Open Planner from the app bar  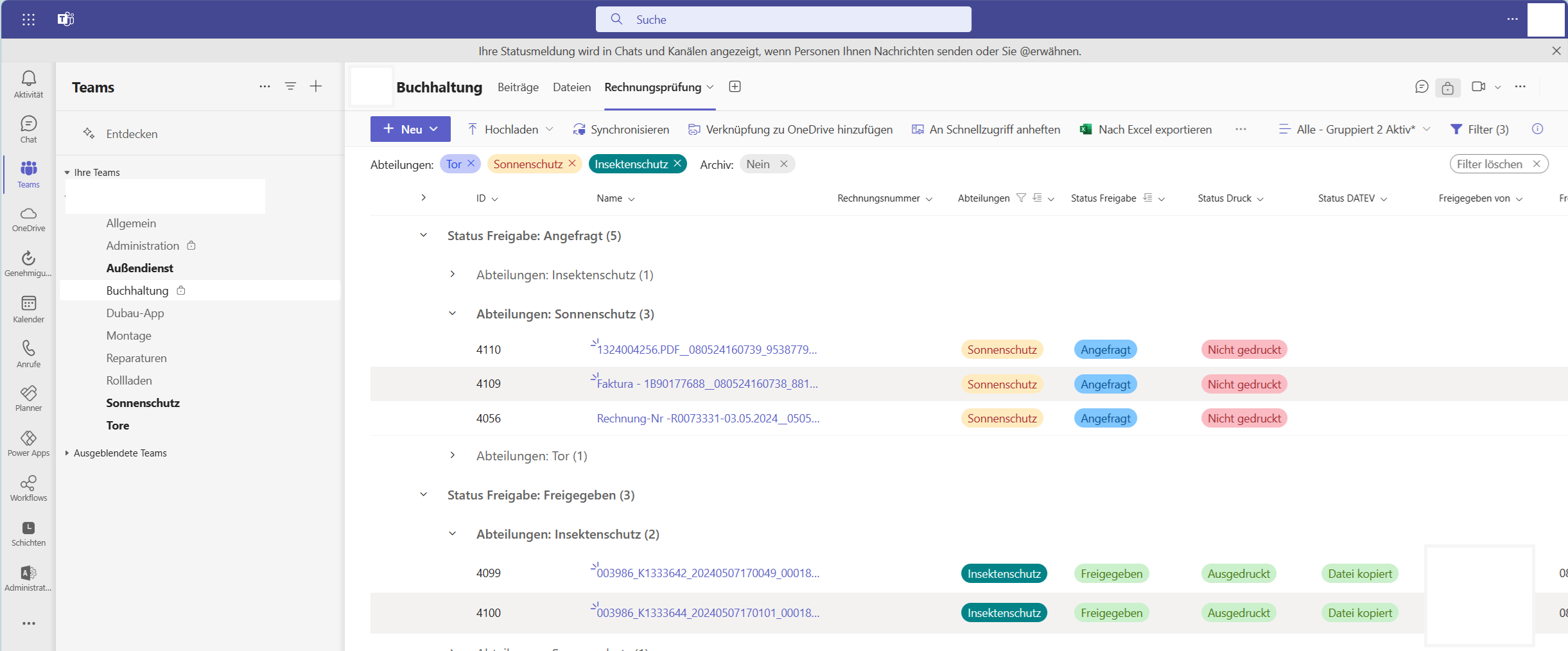point(28,398)
